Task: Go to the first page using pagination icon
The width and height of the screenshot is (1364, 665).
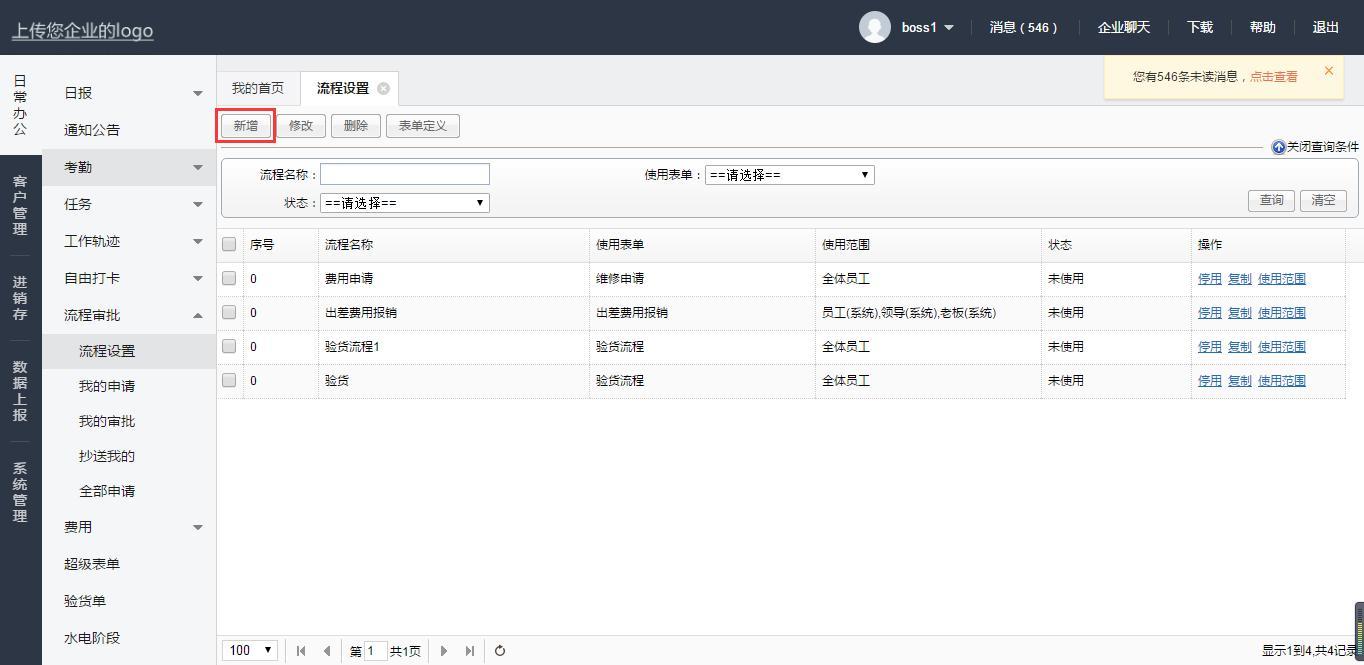Action: [301, 651]
